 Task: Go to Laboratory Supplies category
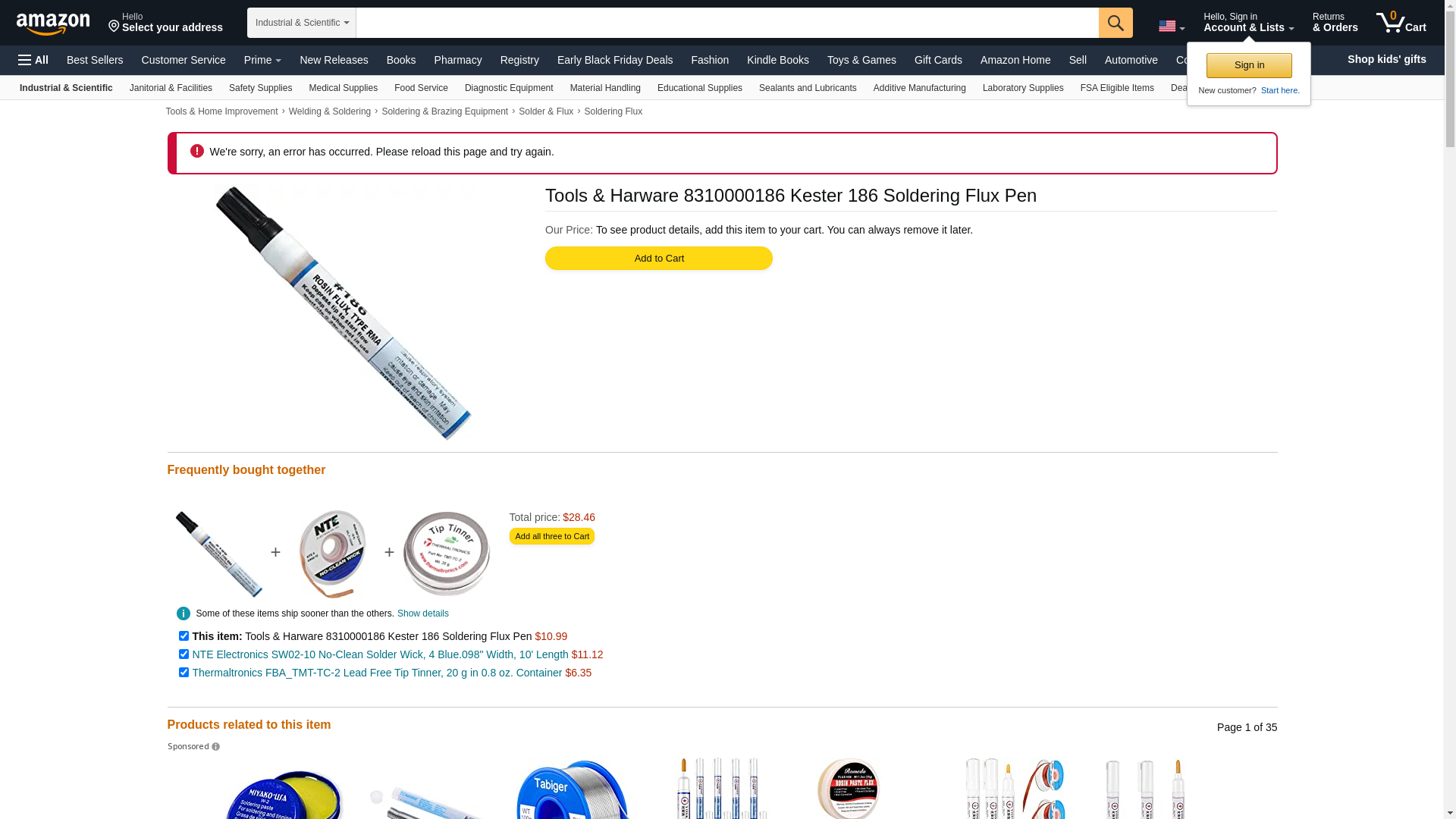pos(1023,88)
